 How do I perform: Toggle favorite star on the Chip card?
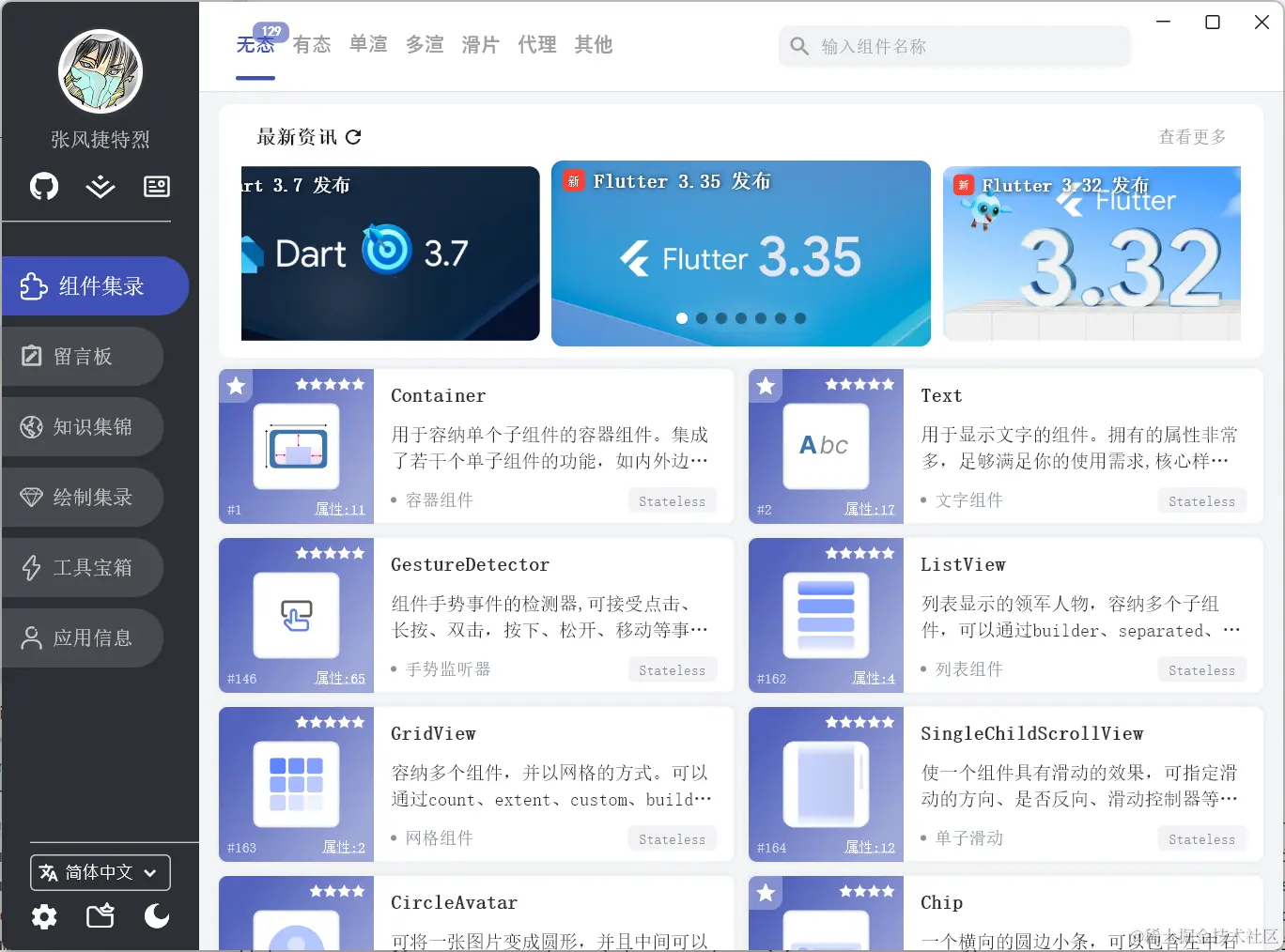[766, 893]
